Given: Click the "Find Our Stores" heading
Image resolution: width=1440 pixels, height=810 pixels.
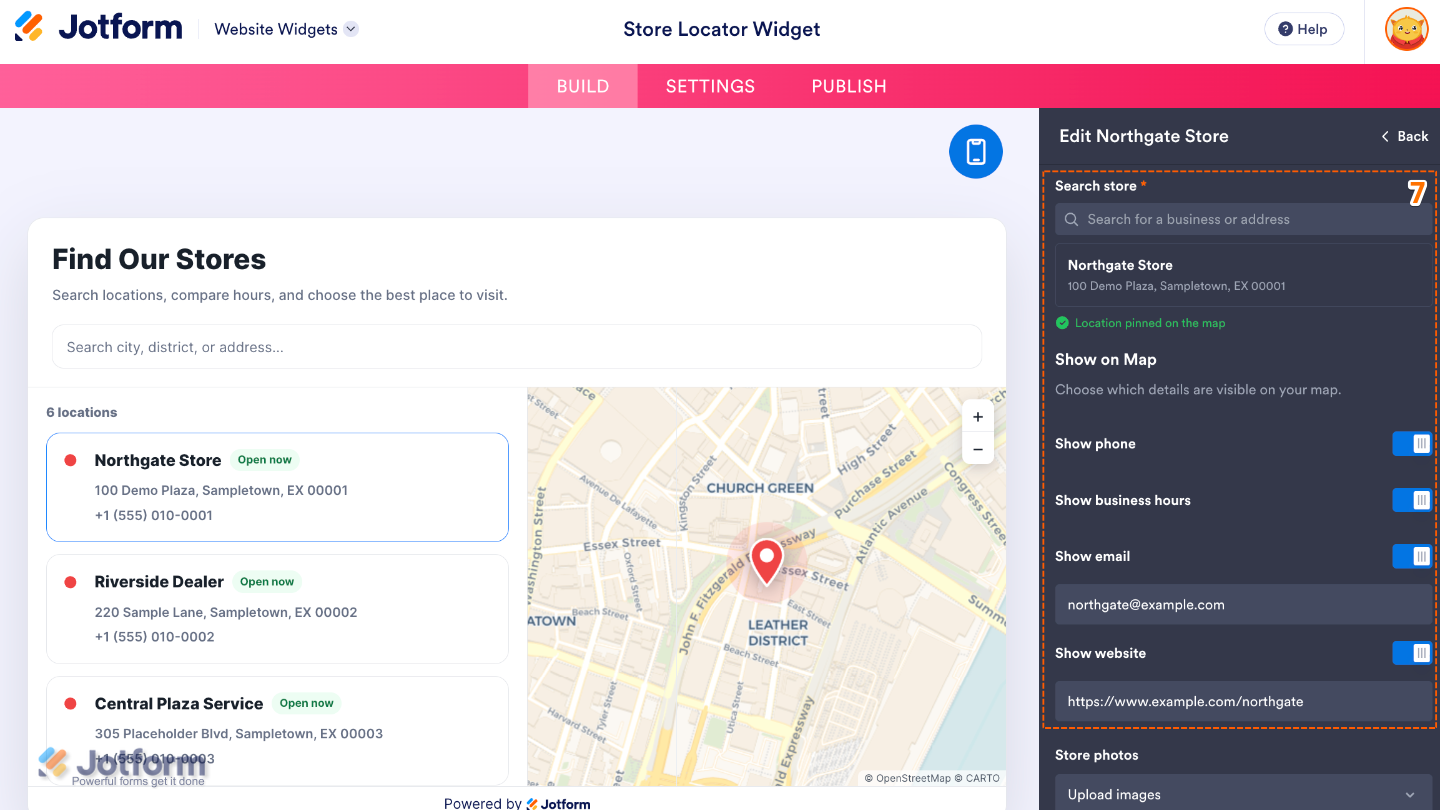Looking at the screenshot, I should click(159, 259).
